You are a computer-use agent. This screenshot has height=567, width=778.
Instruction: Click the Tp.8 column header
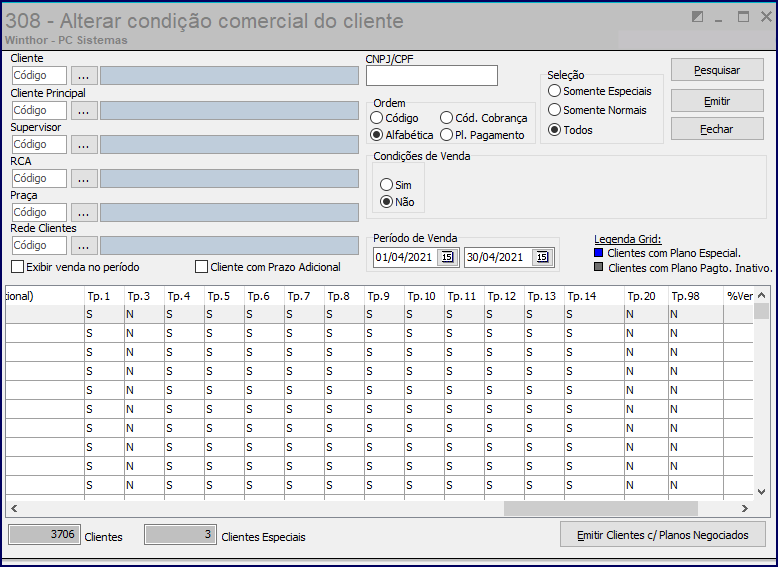point(344,296)
